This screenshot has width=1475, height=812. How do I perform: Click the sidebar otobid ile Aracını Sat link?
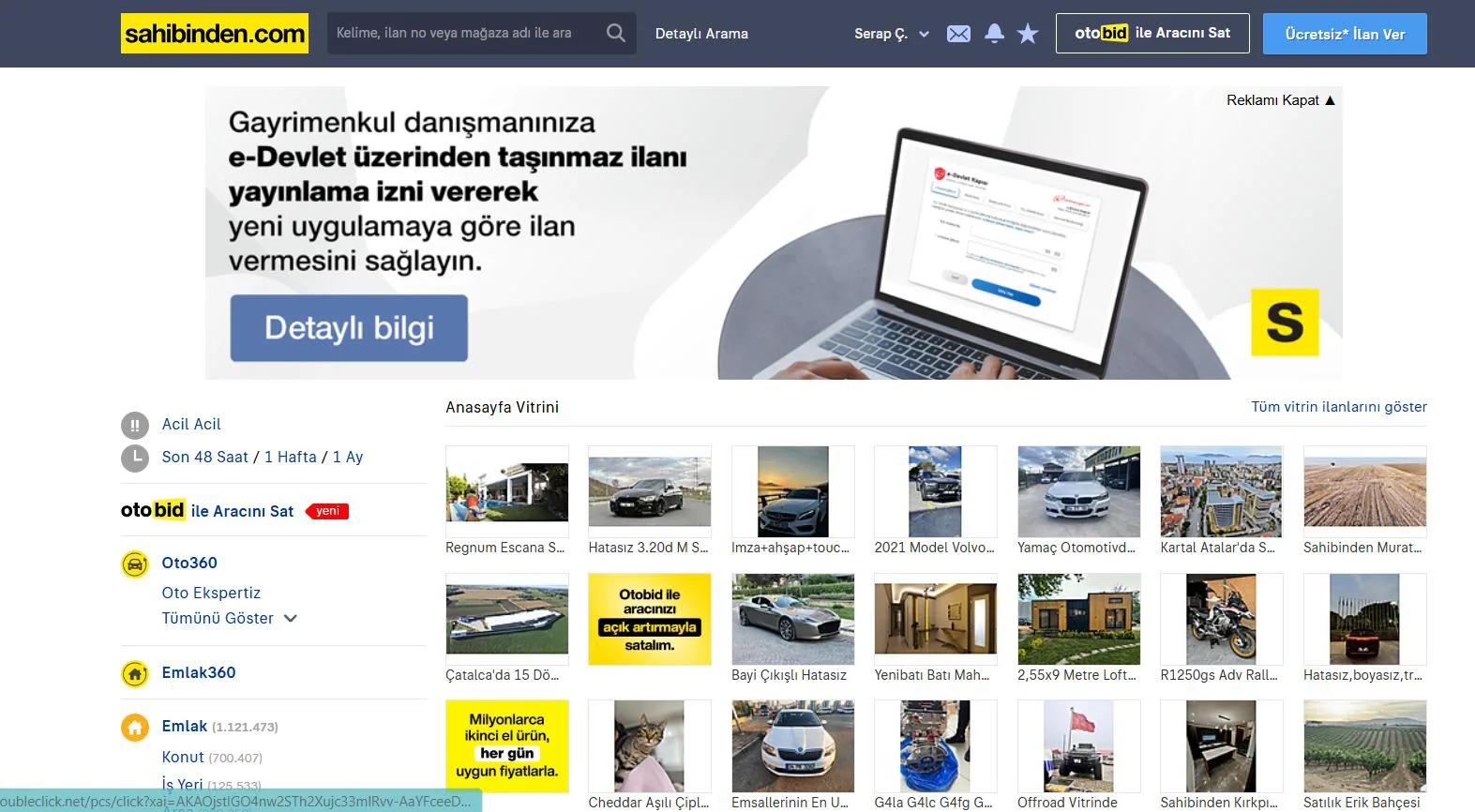tap(242, 511)
